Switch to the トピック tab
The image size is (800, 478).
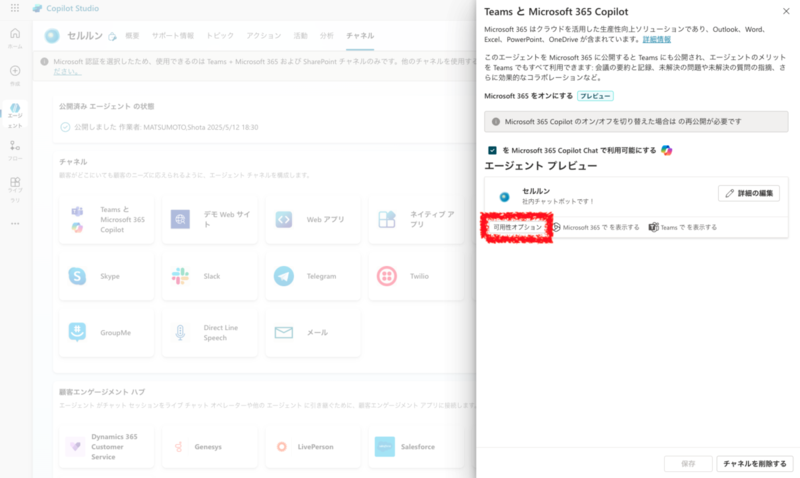pos(220,36)
